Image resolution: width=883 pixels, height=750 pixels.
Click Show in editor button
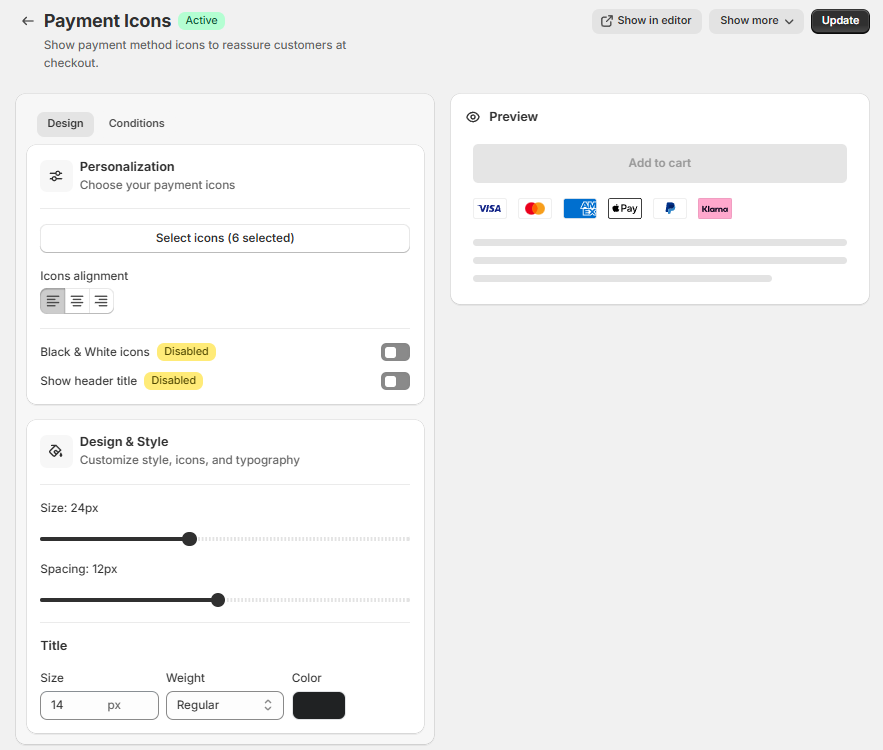click(646, 21)
